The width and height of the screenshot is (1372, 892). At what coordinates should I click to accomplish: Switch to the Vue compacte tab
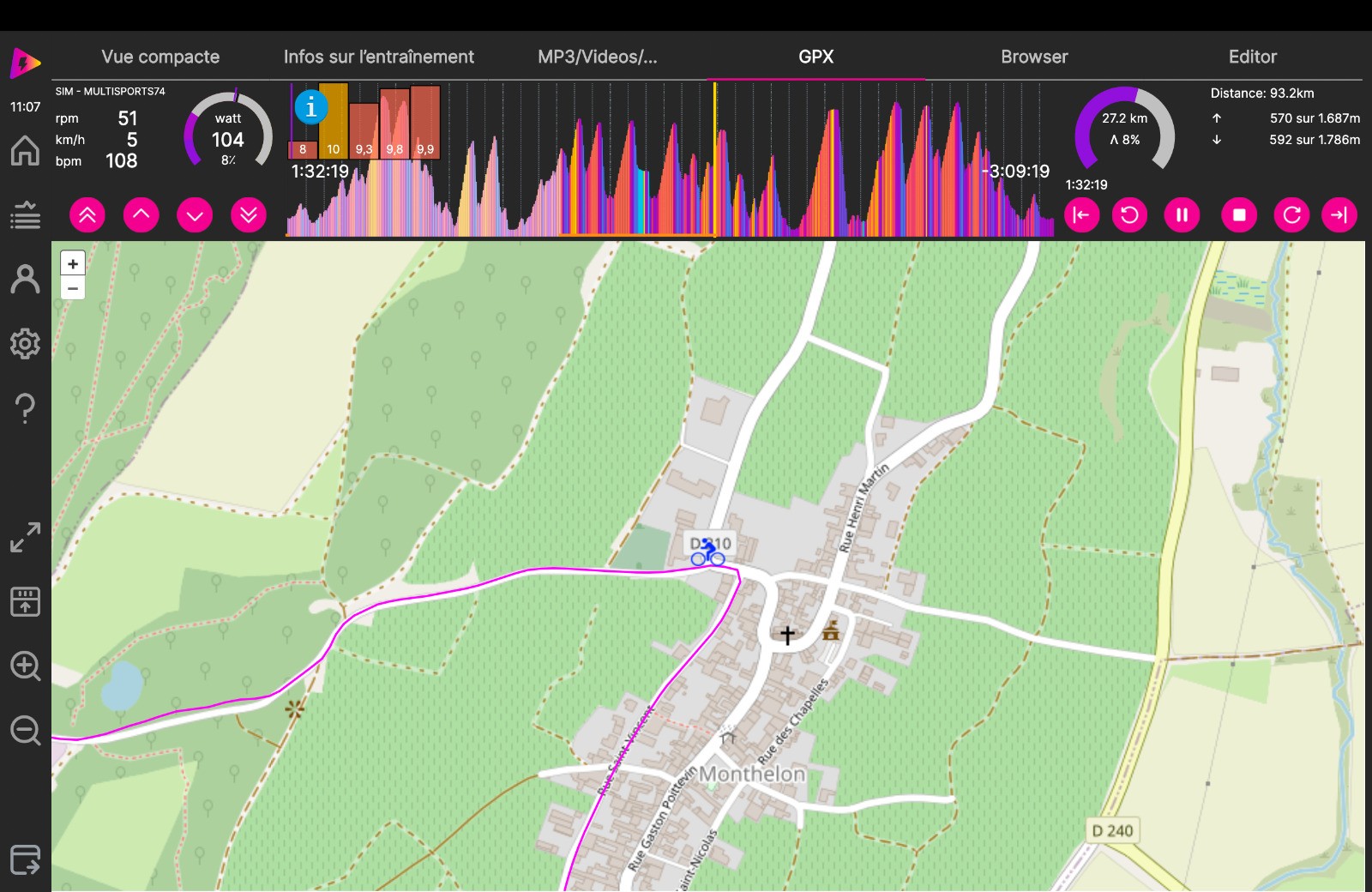160,57
